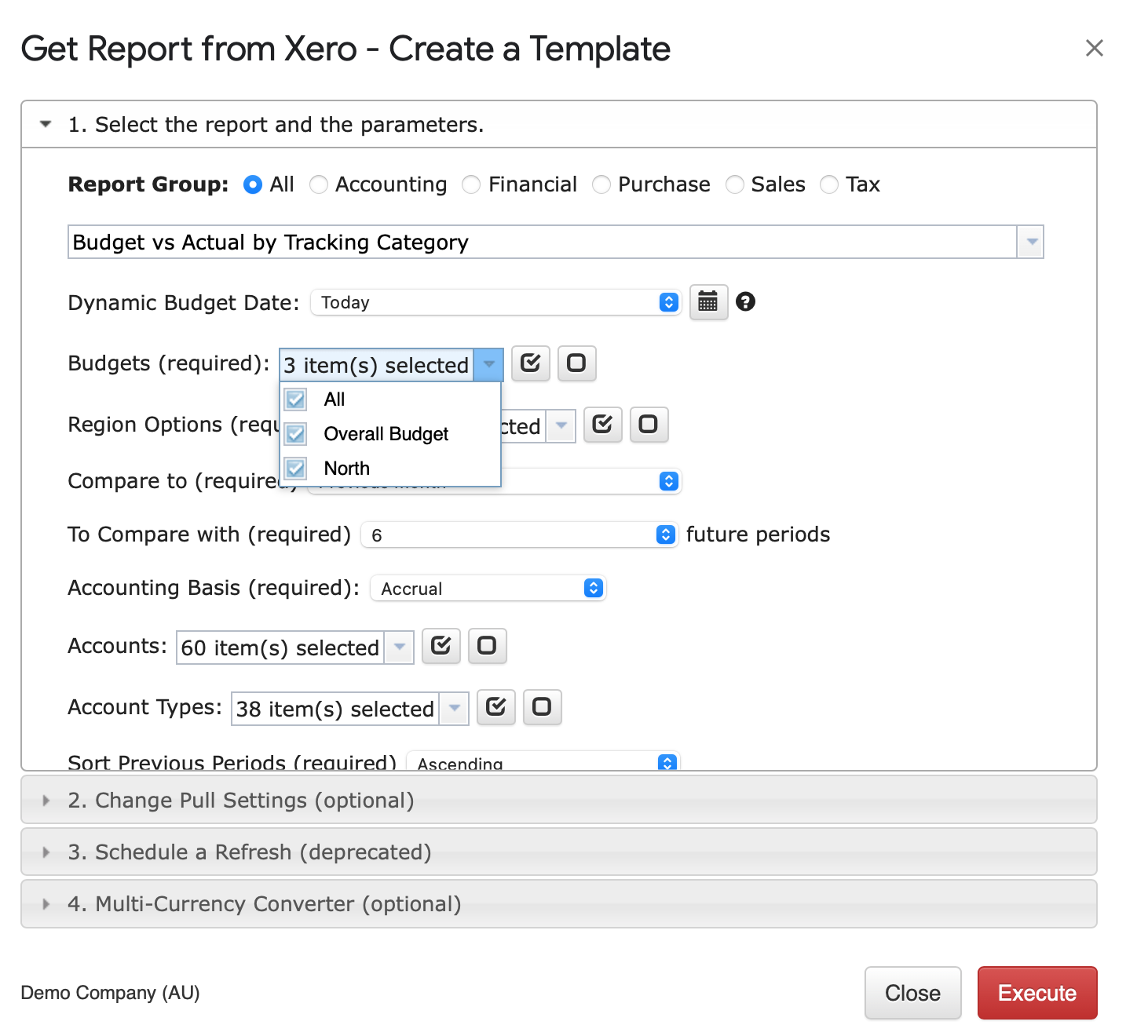This screenshot has height=1036, width=1148.
Task: Uncheck the All budgets checkbox
Action: (x=296, y=399)
